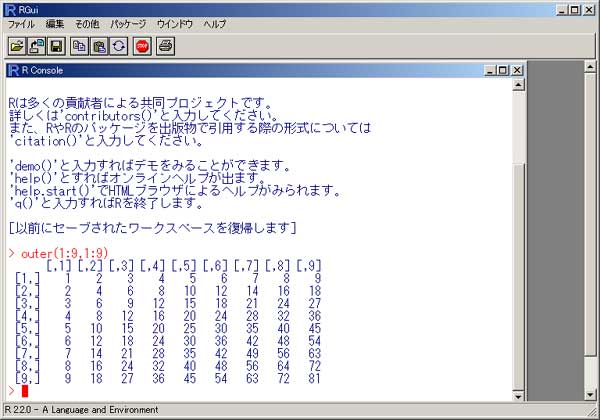The height and width of the screenshot is (420, 600).
Task: Click the R 2.2.0 status bar text
Action: [x=82, y=410]
